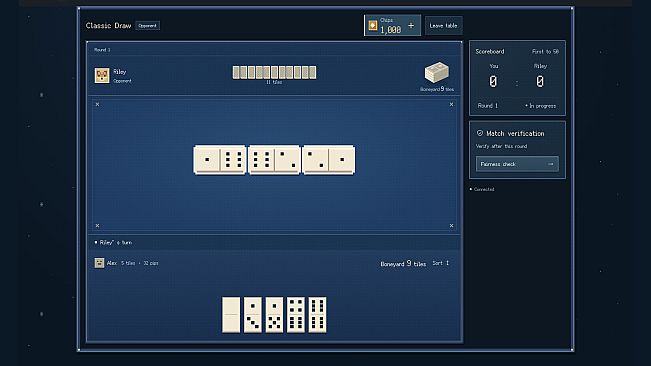Click the Connected status indicator

[482, 189]
